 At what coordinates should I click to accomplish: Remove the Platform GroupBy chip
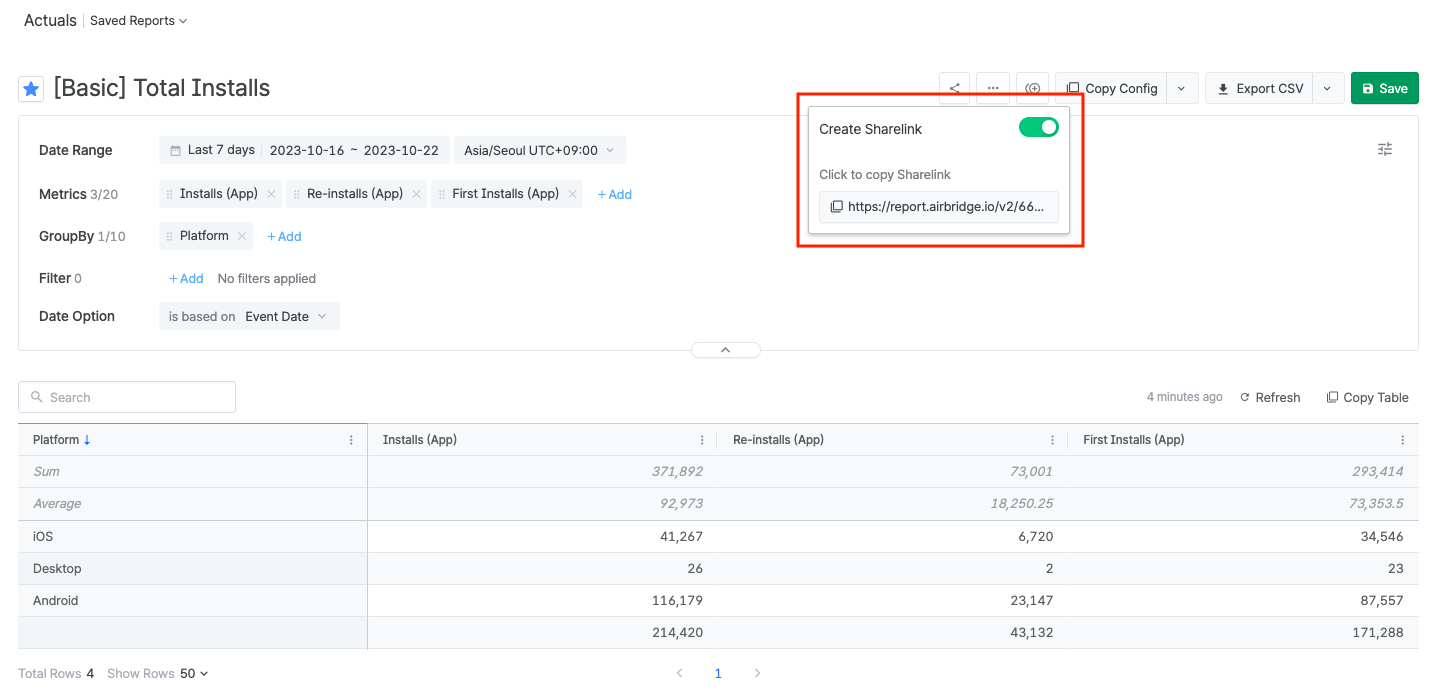(x=242, y=236)
